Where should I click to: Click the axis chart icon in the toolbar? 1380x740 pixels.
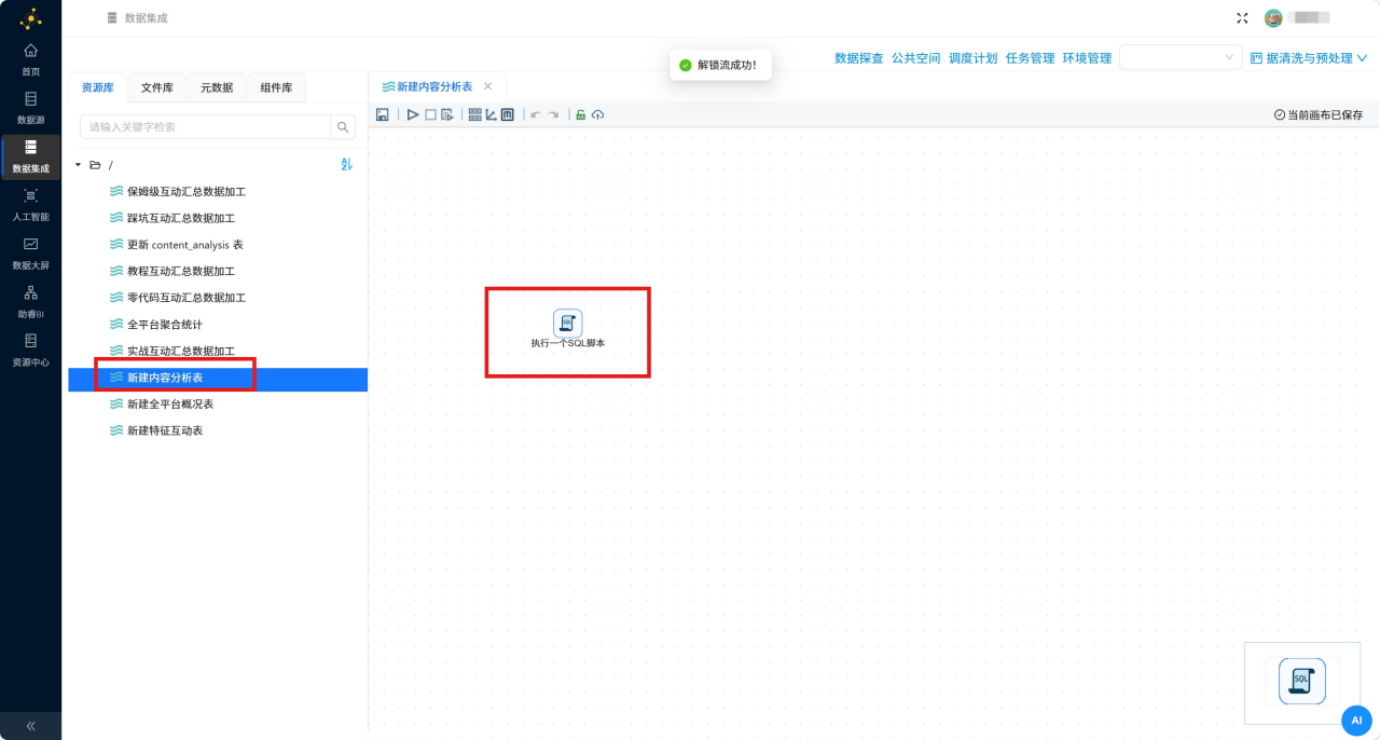coord(491,115)
